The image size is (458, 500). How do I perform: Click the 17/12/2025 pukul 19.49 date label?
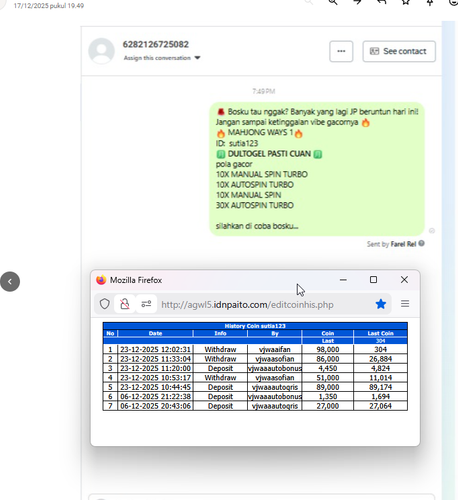point(49,6)
